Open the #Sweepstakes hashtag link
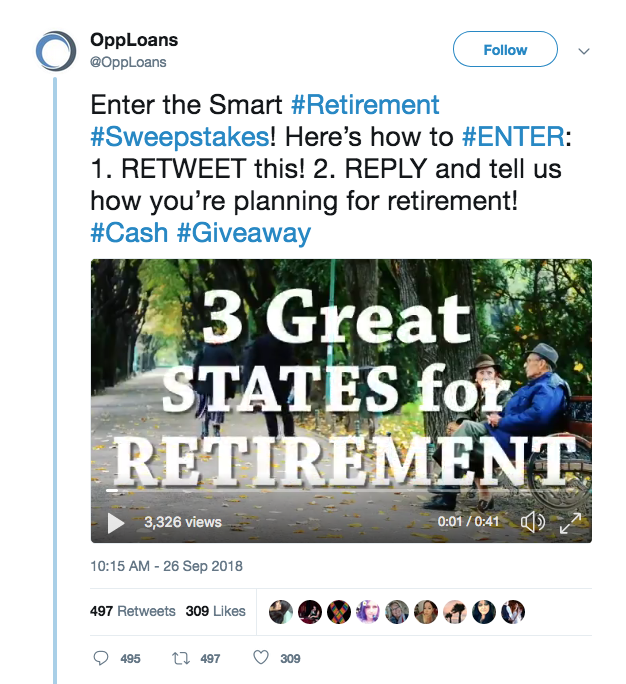This screenshot has height=684, width=626. pyautogui.click(x=180, y=137)
